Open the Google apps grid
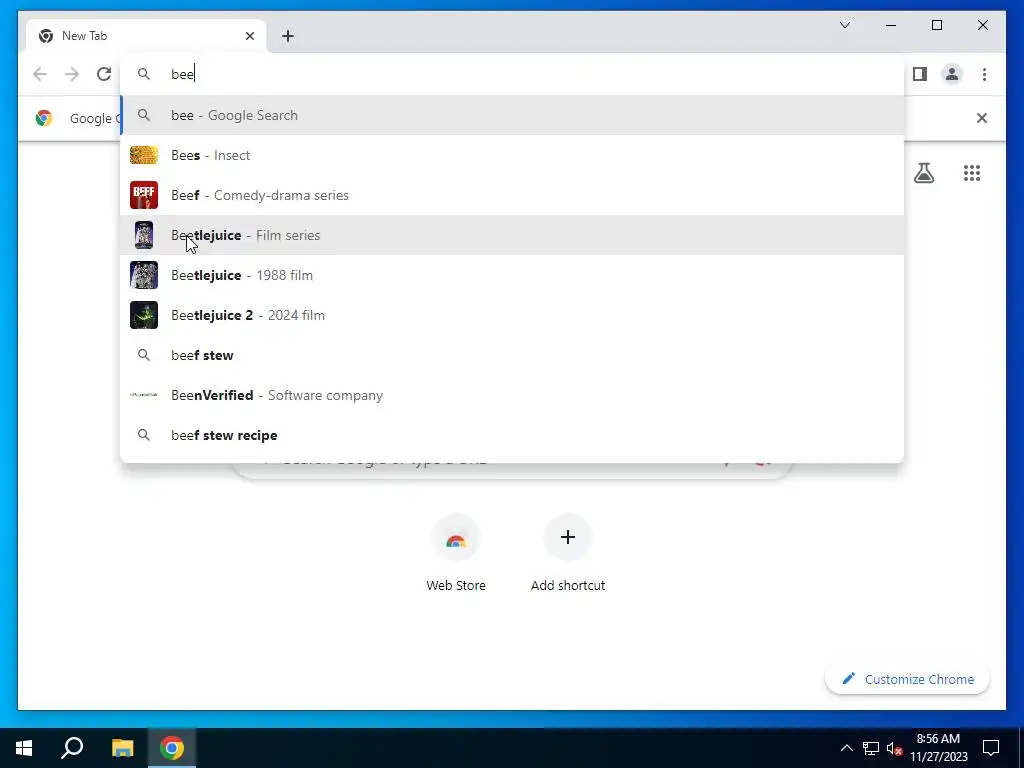The height and width of the screenshot is (768, 1024). pos(972,173)
